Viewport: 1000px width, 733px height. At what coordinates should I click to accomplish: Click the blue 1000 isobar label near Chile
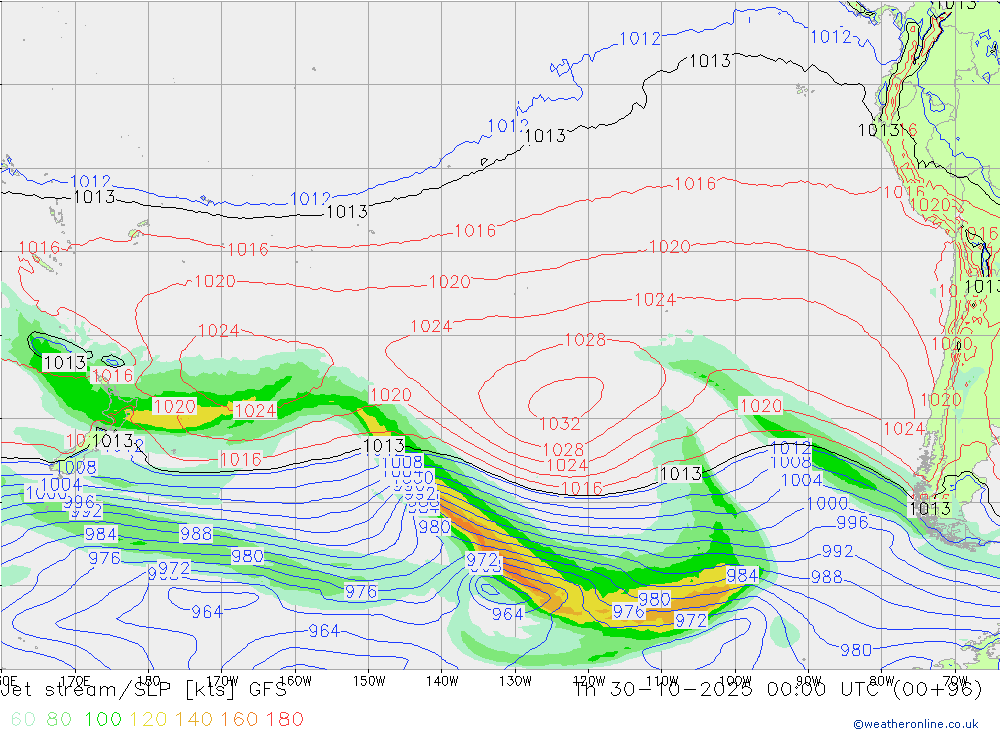pos(827,503)
